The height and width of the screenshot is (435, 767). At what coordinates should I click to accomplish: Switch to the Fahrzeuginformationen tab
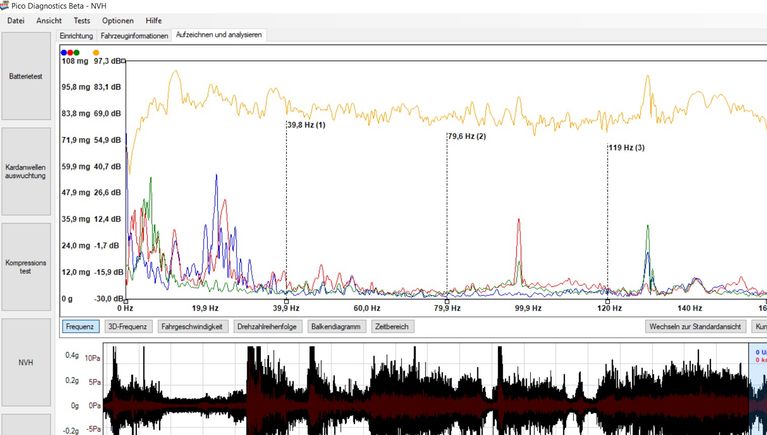point(134,36)
